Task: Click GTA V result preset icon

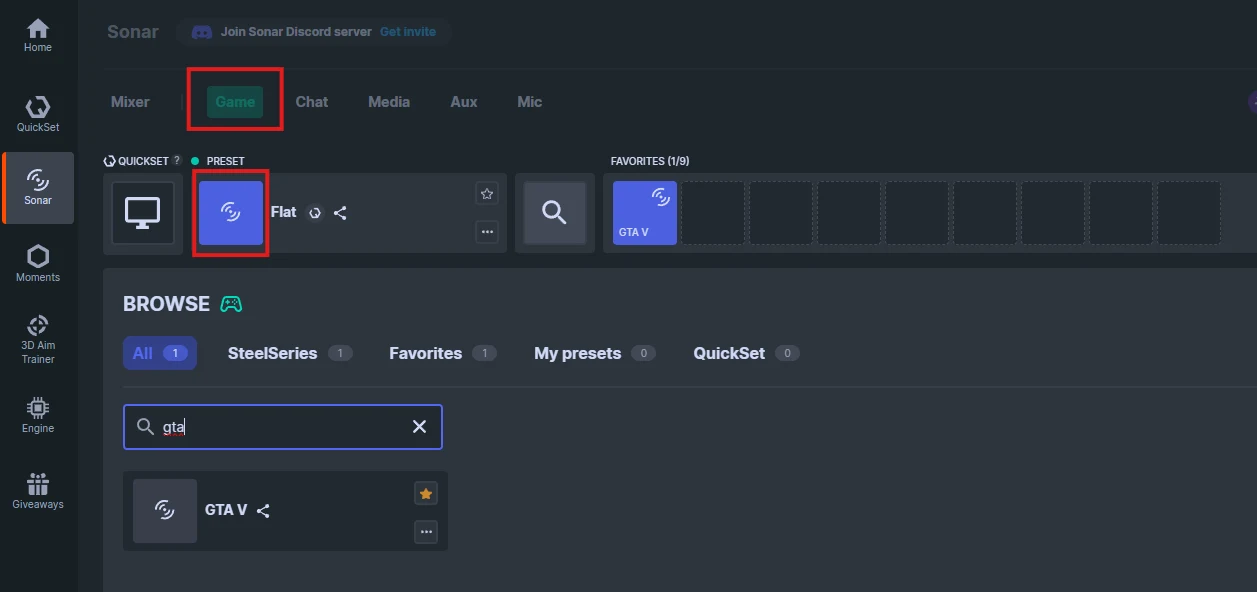Action: [165, 511]
